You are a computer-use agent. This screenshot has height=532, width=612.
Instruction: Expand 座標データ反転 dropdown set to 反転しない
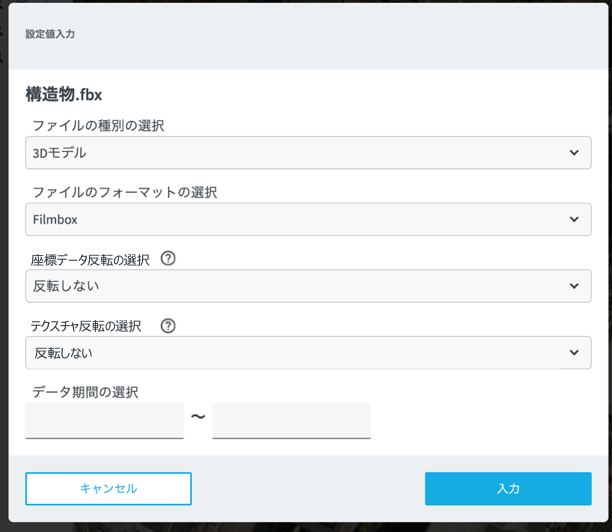(300, 286)
